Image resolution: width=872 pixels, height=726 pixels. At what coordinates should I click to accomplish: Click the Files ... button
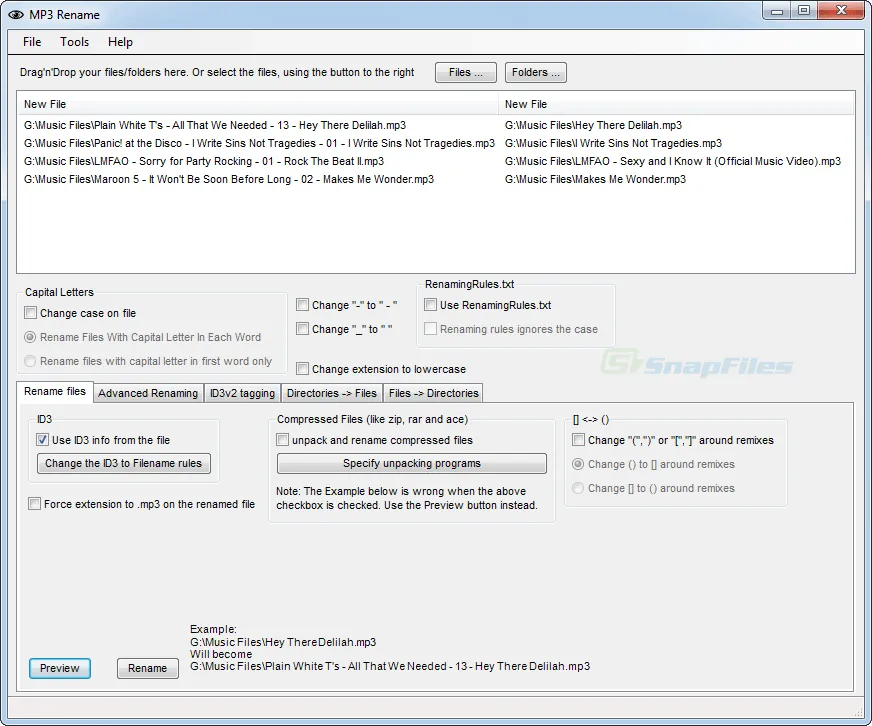[x=465, y=72]
